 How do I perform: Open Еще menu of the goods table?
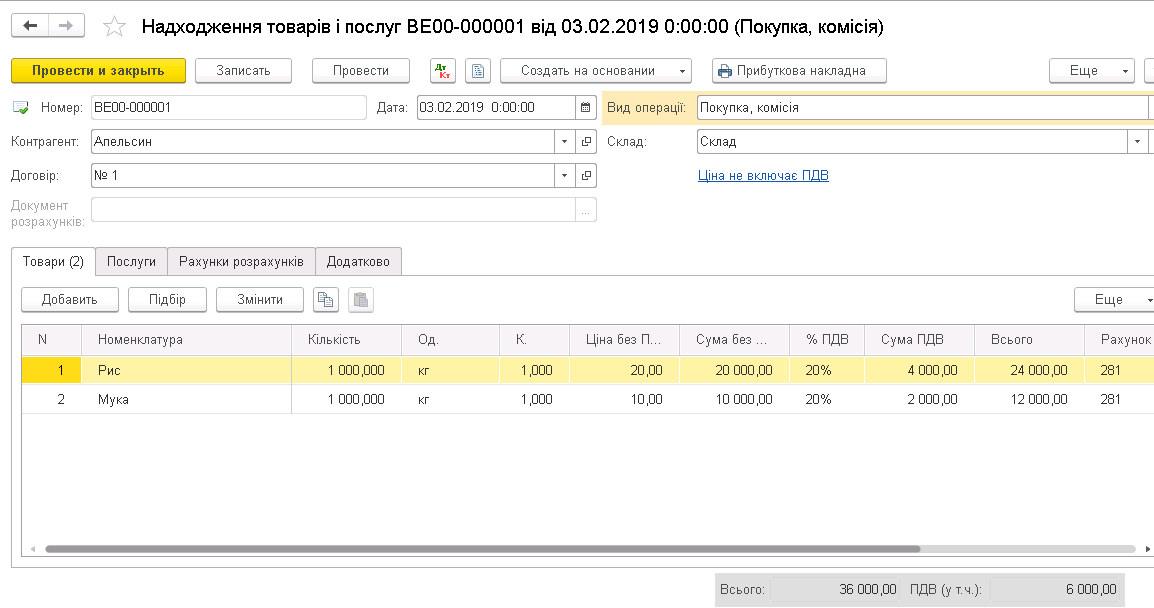pos(1114,300)
